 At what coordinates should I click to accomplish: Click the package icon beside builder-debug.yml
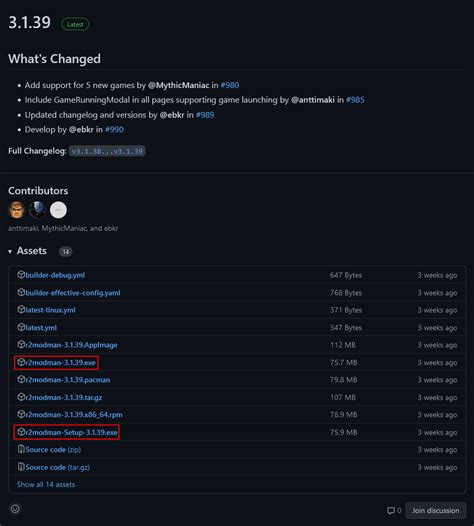[x=21, y=275]
